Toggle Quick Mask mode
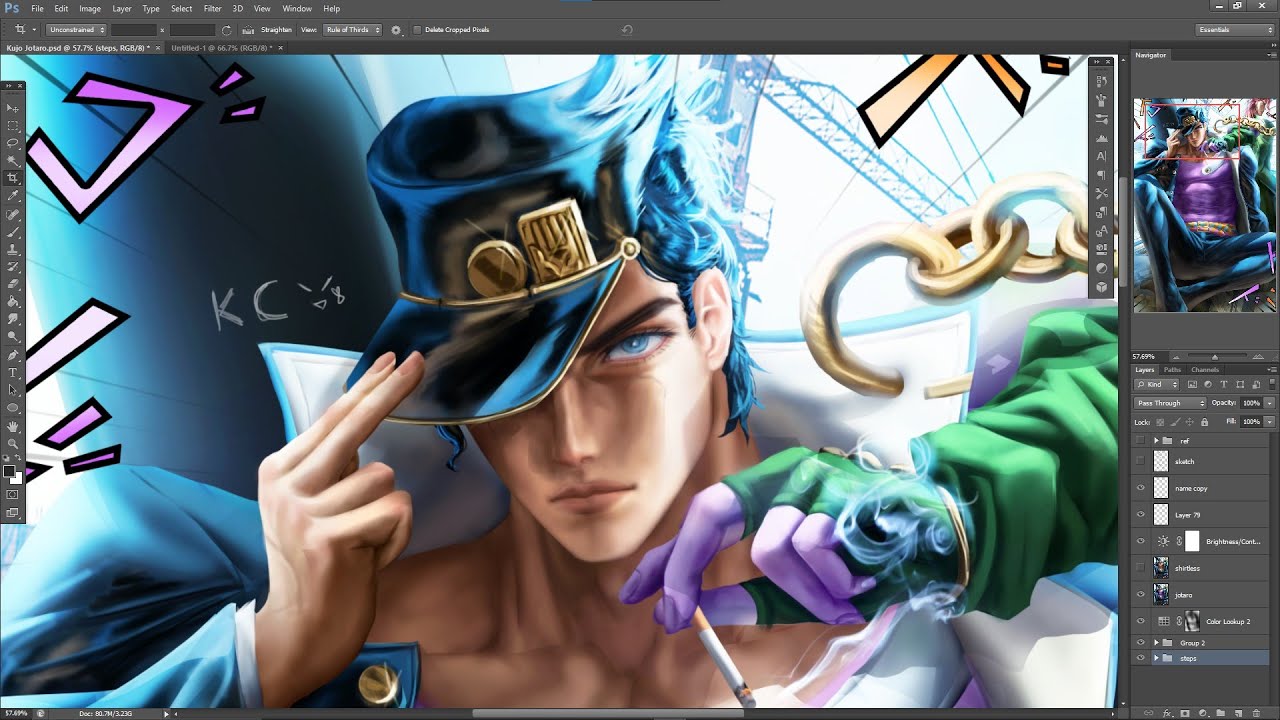 point(13,494)
